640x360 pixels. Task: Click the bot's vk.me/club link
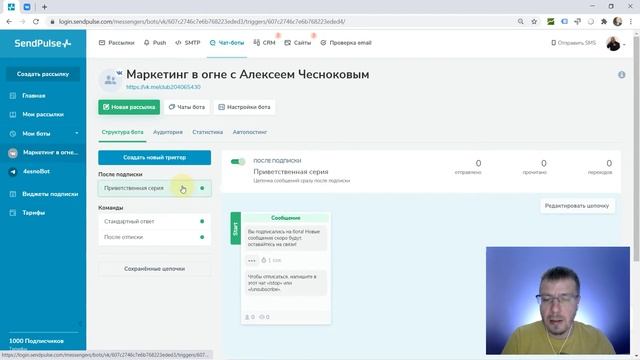(x=163, y=87)
